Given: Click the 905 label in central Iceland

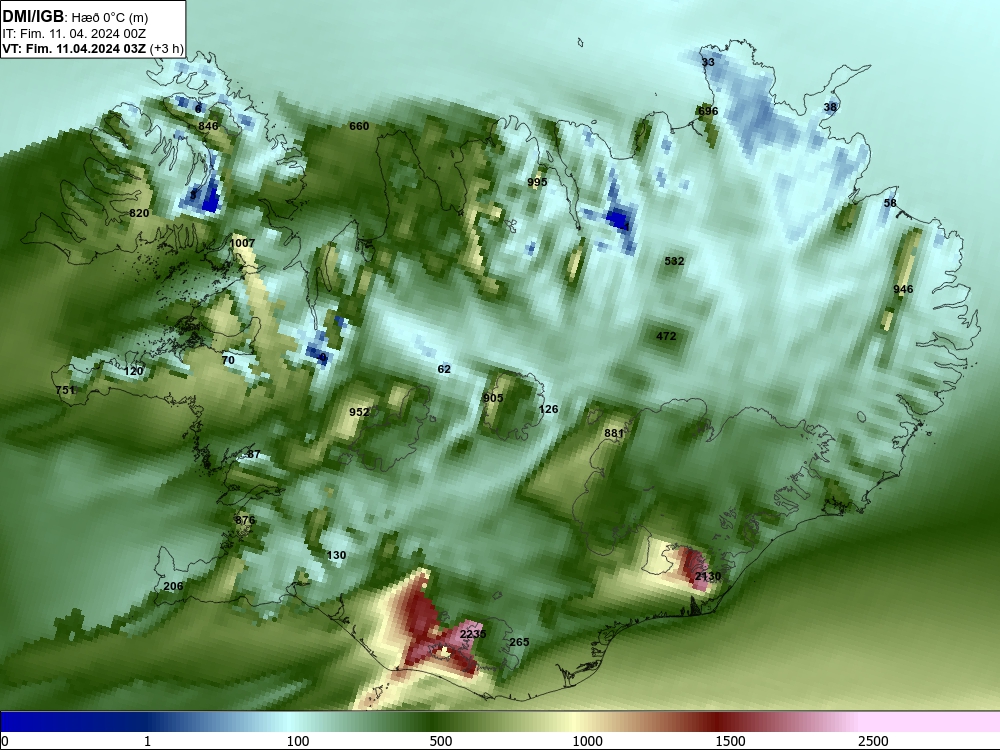Looking at the screenshot, I should 493,398.
